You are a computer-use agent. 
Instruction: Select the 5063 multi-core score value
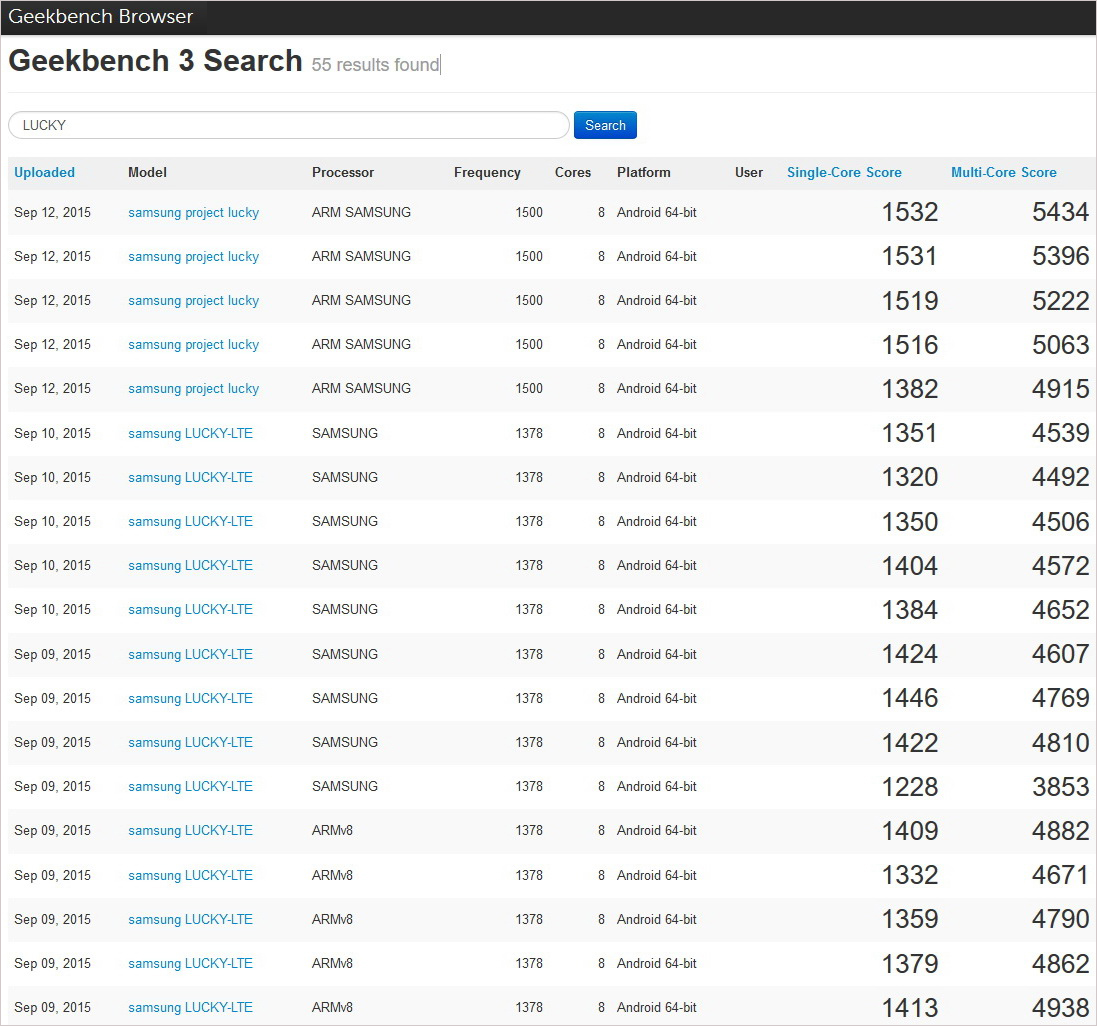click(1061, 345)
